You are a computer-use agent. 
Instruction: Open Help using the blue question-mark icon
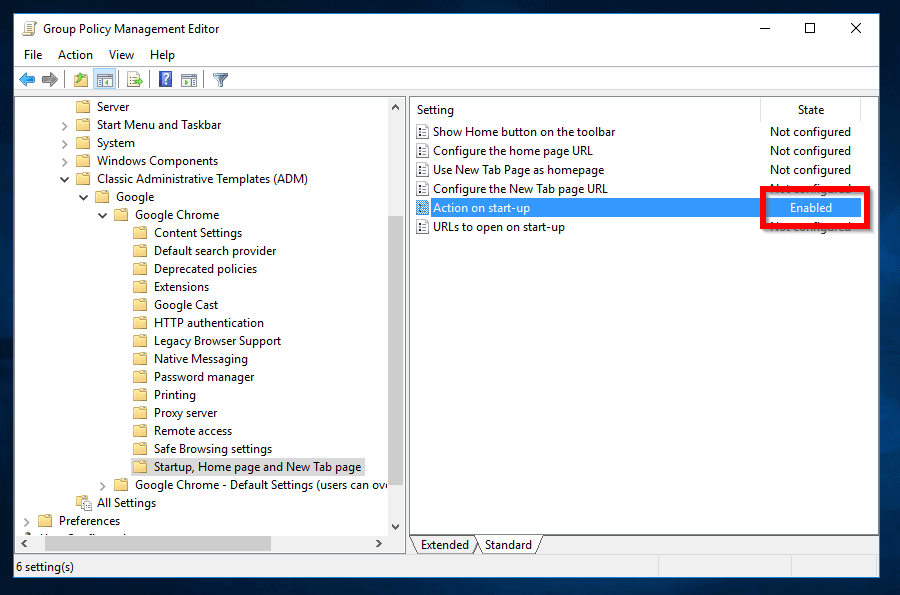165,80
